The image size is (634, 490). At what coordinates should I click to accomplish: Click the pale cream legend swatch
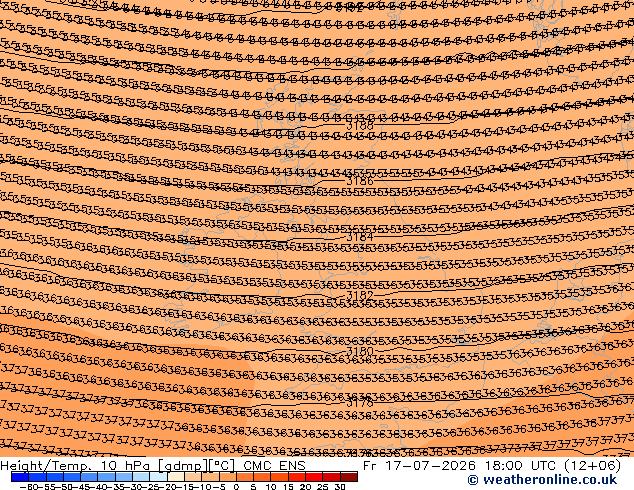[176, 477]
